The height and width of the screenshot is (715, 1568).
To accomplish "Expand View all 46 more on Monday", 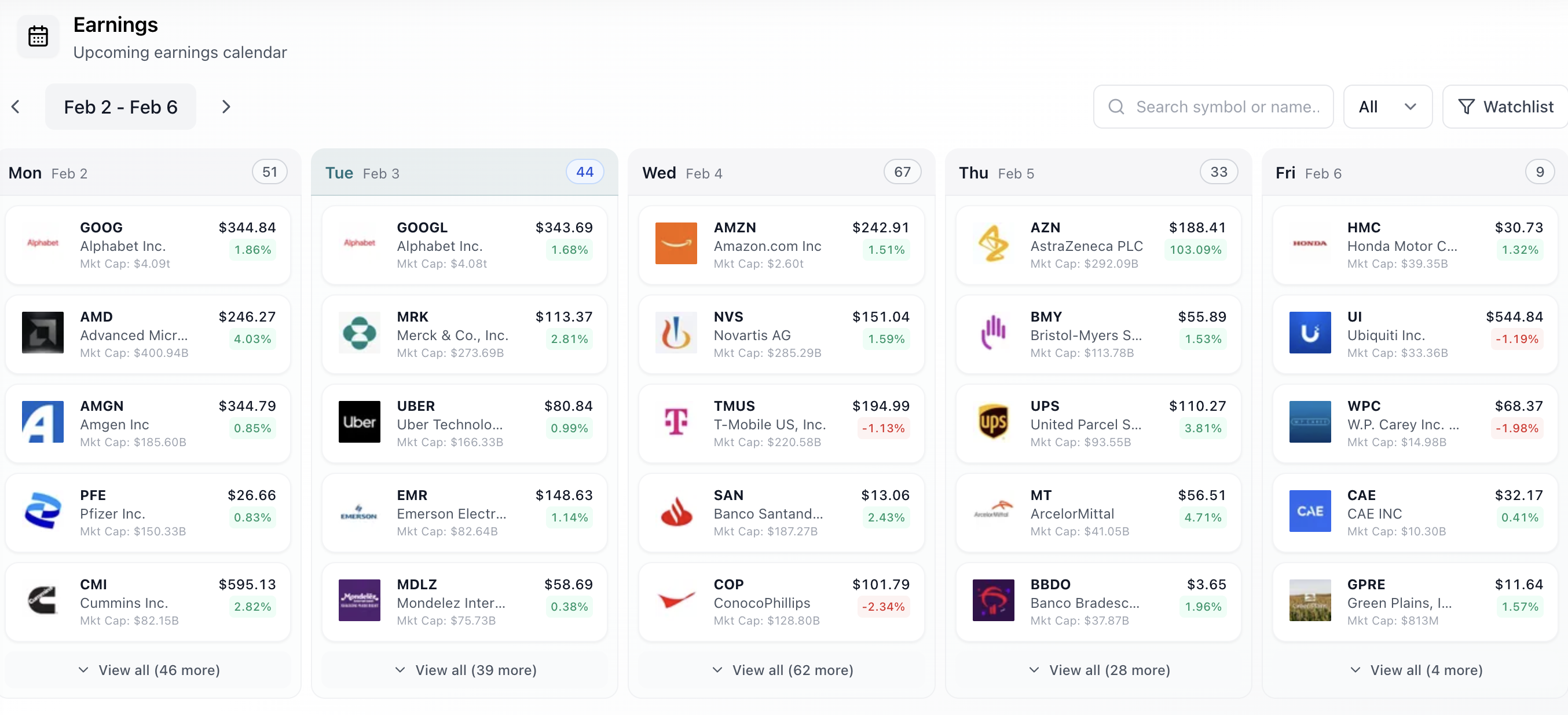I will [149, 670].
